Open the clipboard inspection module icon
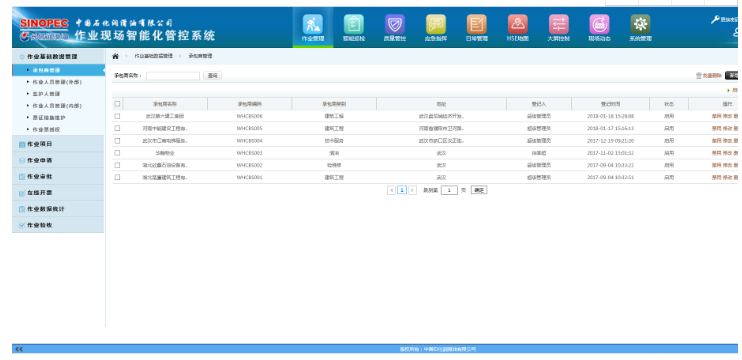This screenshot has height=360, width=742. pyautogui.click(x=353, y=24)
